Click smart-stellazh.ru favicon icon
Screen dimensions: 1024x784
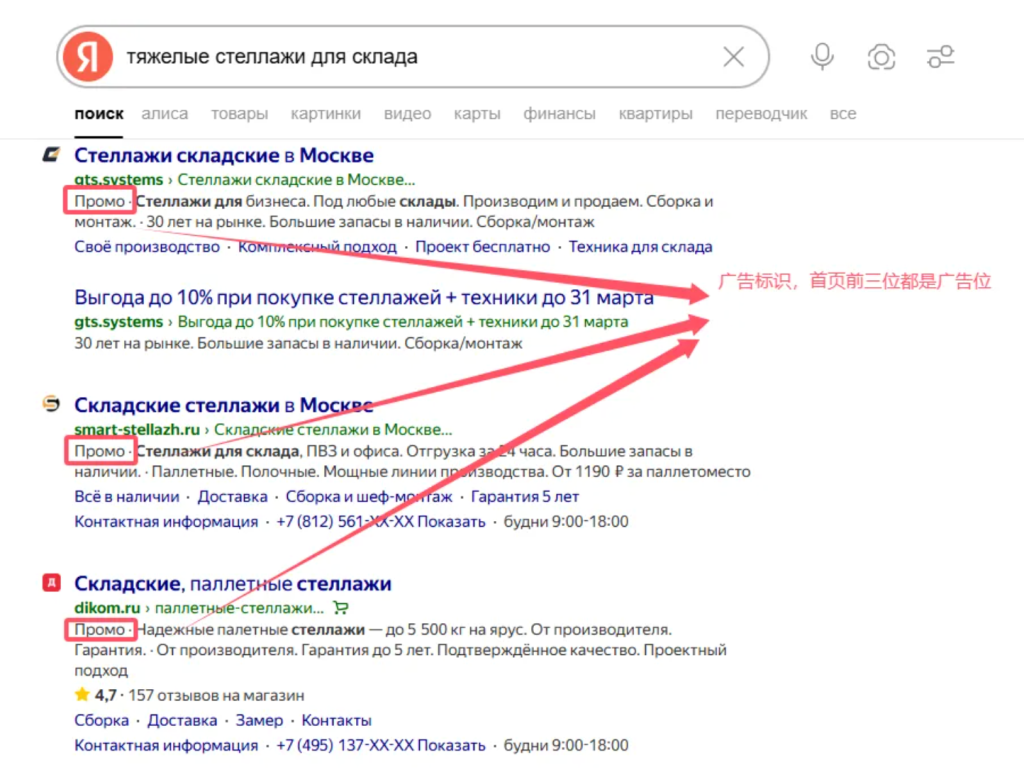[51, 404]
